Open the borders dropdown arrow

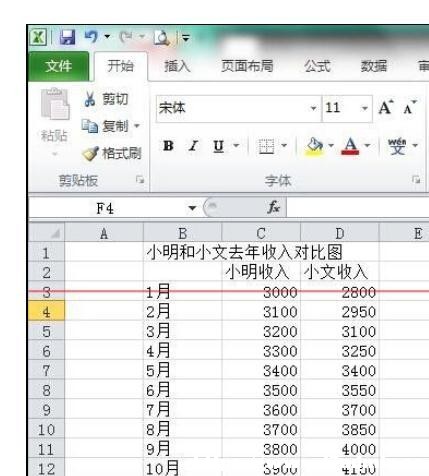click(284, 145)
